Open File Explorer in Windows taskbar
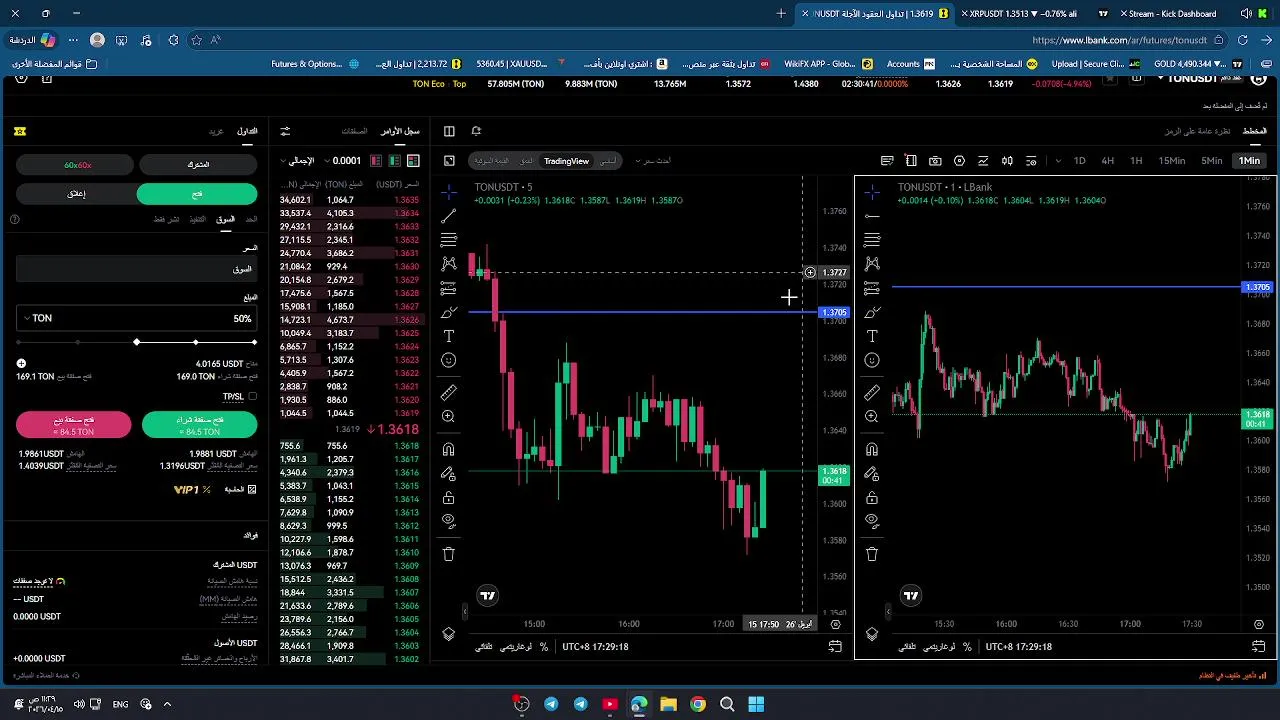This screenshot has height=720, width=1280. coord(668,704)
